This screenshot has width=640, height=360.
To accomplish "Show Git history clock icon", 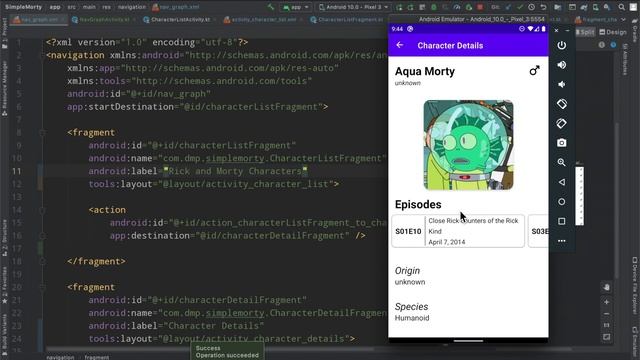I will click(x=531, y=7).
